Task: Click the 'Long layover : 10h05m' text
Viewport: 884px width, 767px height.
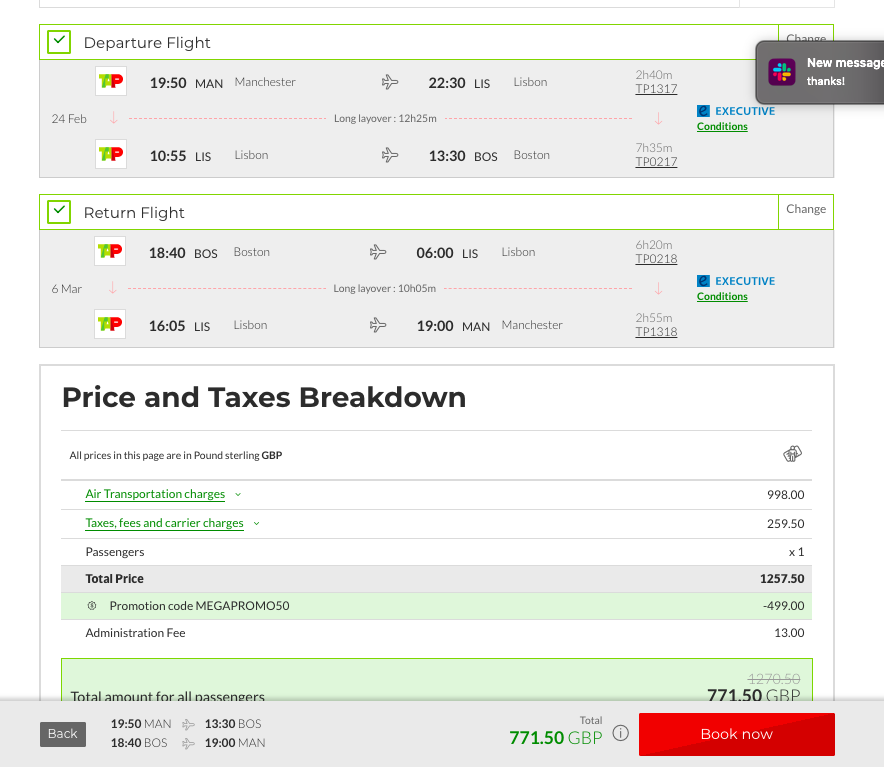Action: coord(384,288)
